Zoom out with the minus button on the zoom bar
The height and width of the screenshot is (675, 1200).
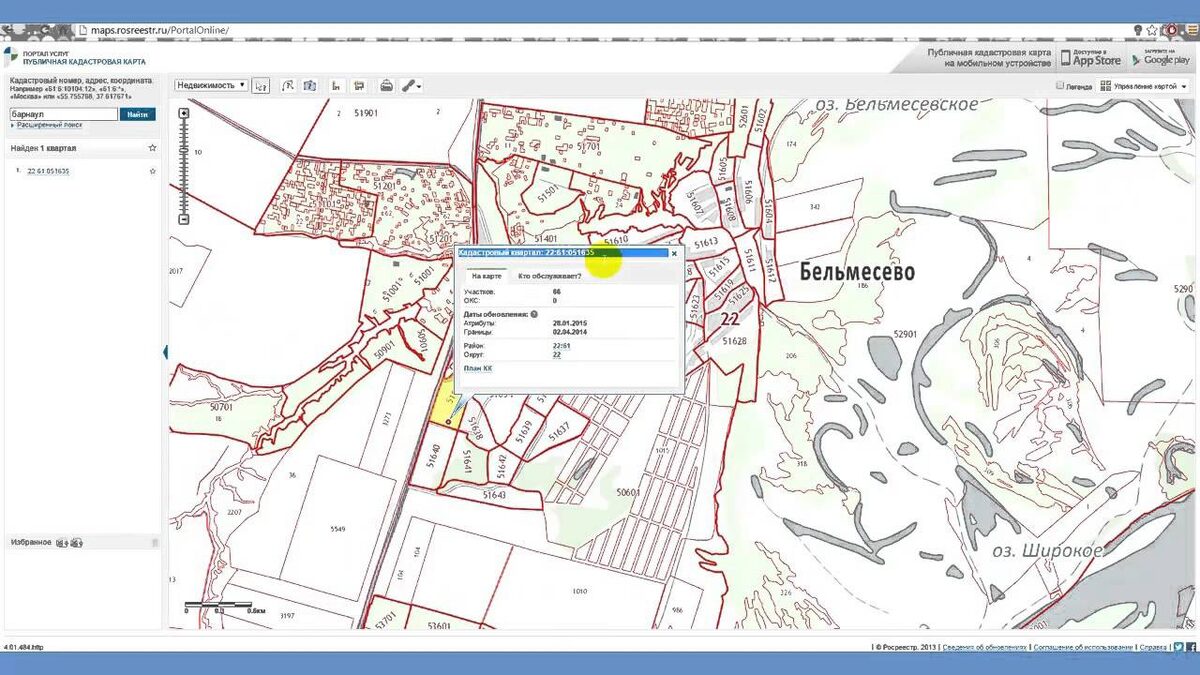[184, 219]
